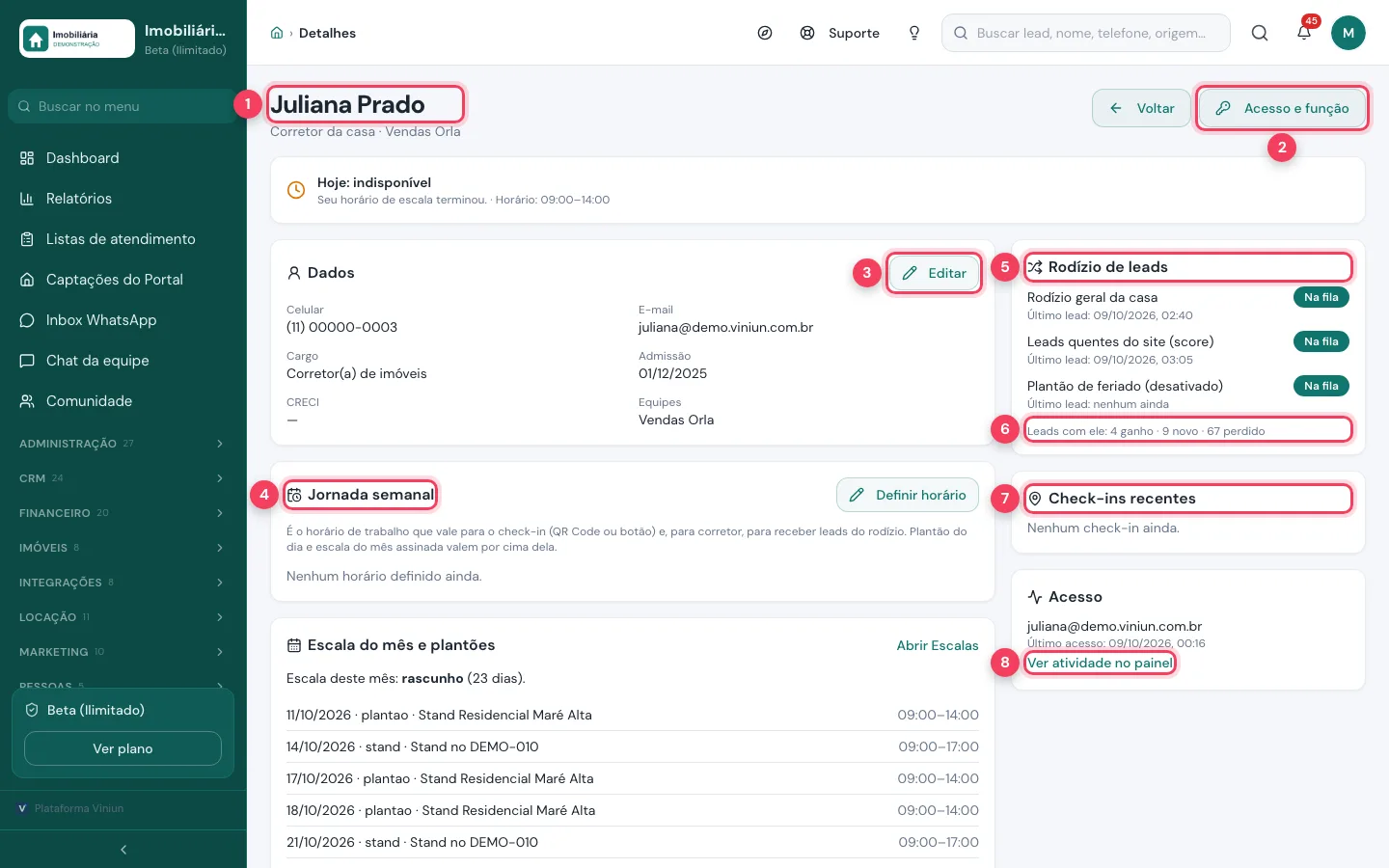Screen dimensions: 1389x868
Task: Click the Ver plano button
Action: coord(123,748)
